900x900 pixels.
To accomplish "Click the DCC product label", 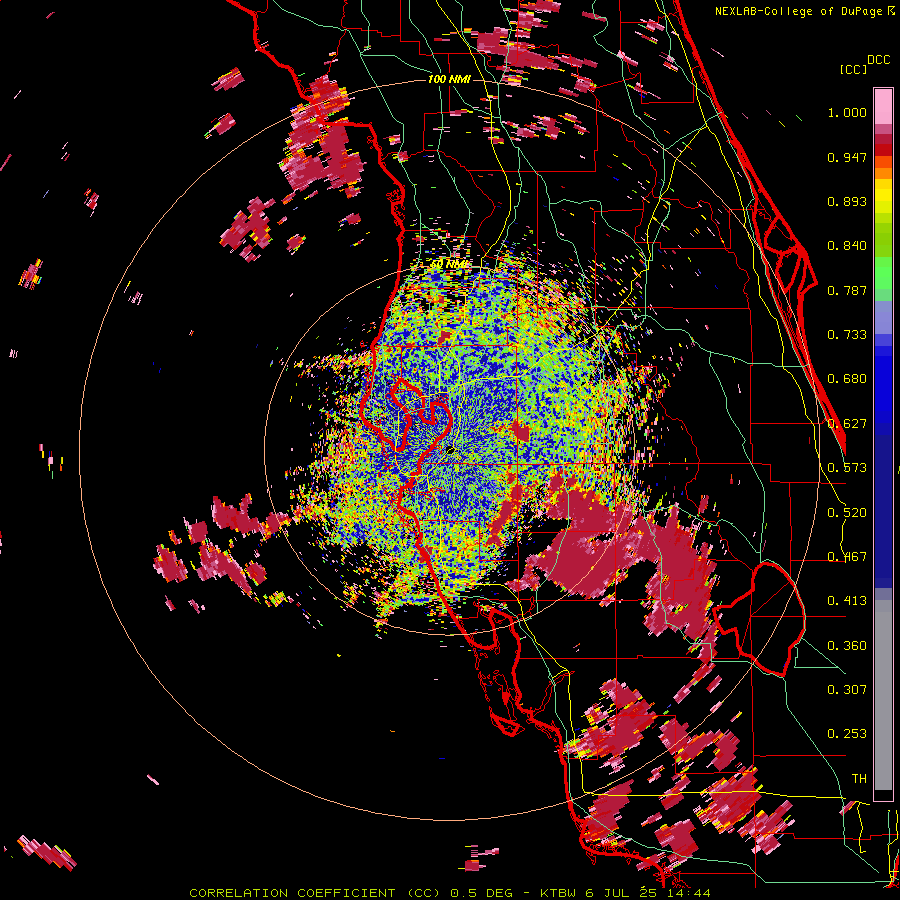I will click(878, 60).
